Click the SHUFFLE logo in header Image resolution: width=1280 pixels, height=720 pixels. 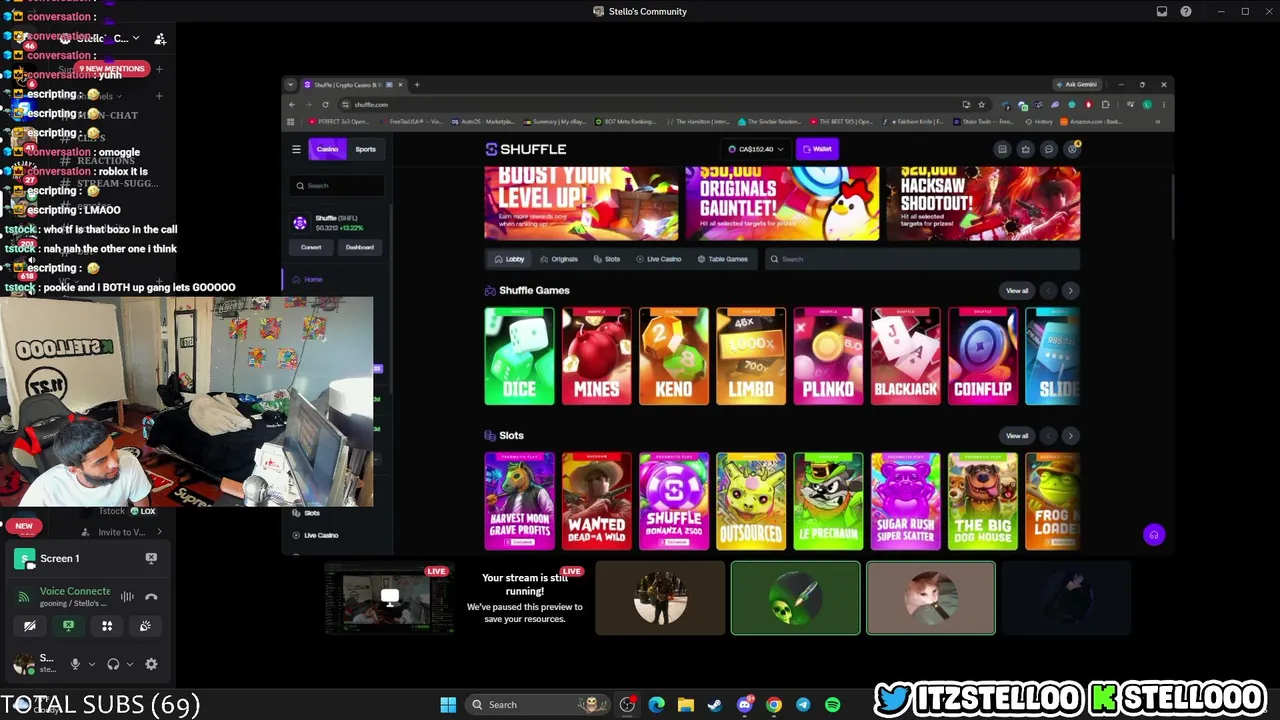coord(526,149)
